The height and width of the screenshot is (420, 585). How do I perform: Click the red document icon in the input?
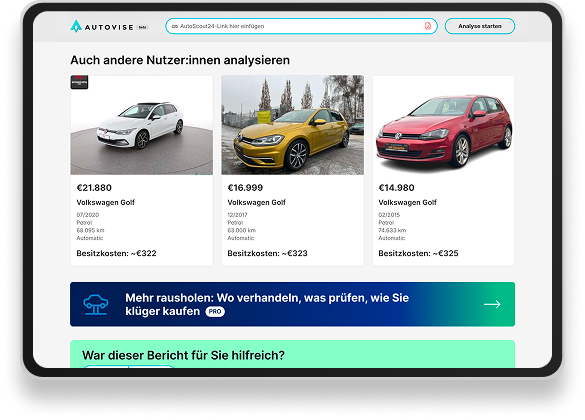pos(428,26)
